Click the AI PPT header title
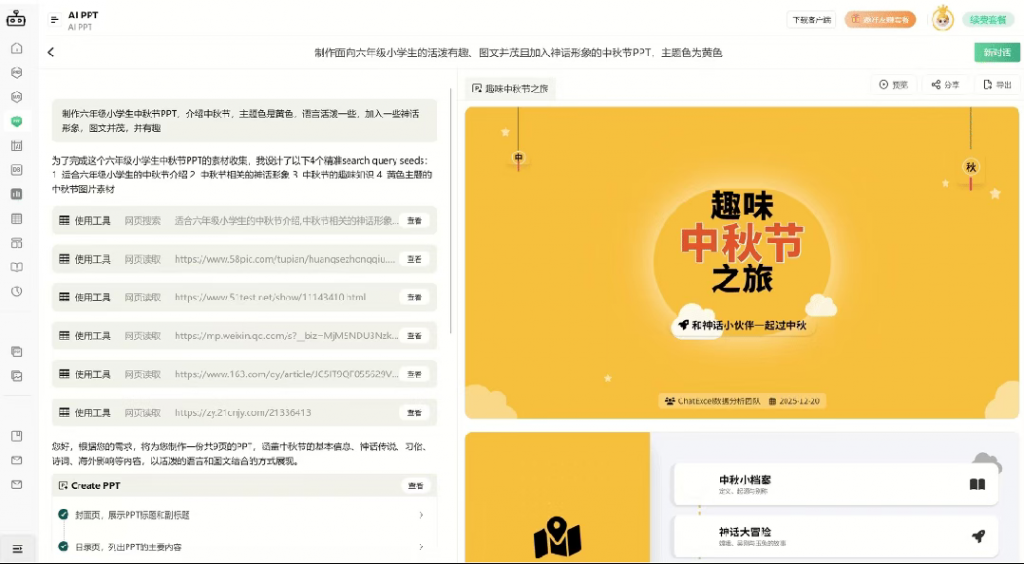Viewport: 1024px width, 564px height. pyautogui.click(x=83, y=15)
